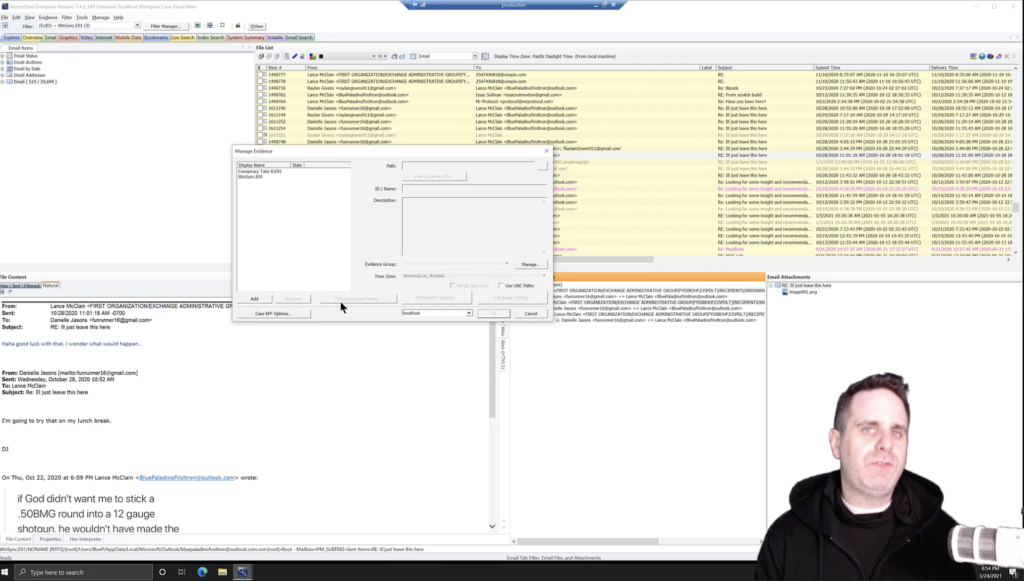The height and width of the screenshot is (581, 1024).
Task: Check the box for item 1498736
Action: click(x=262, y=88)
